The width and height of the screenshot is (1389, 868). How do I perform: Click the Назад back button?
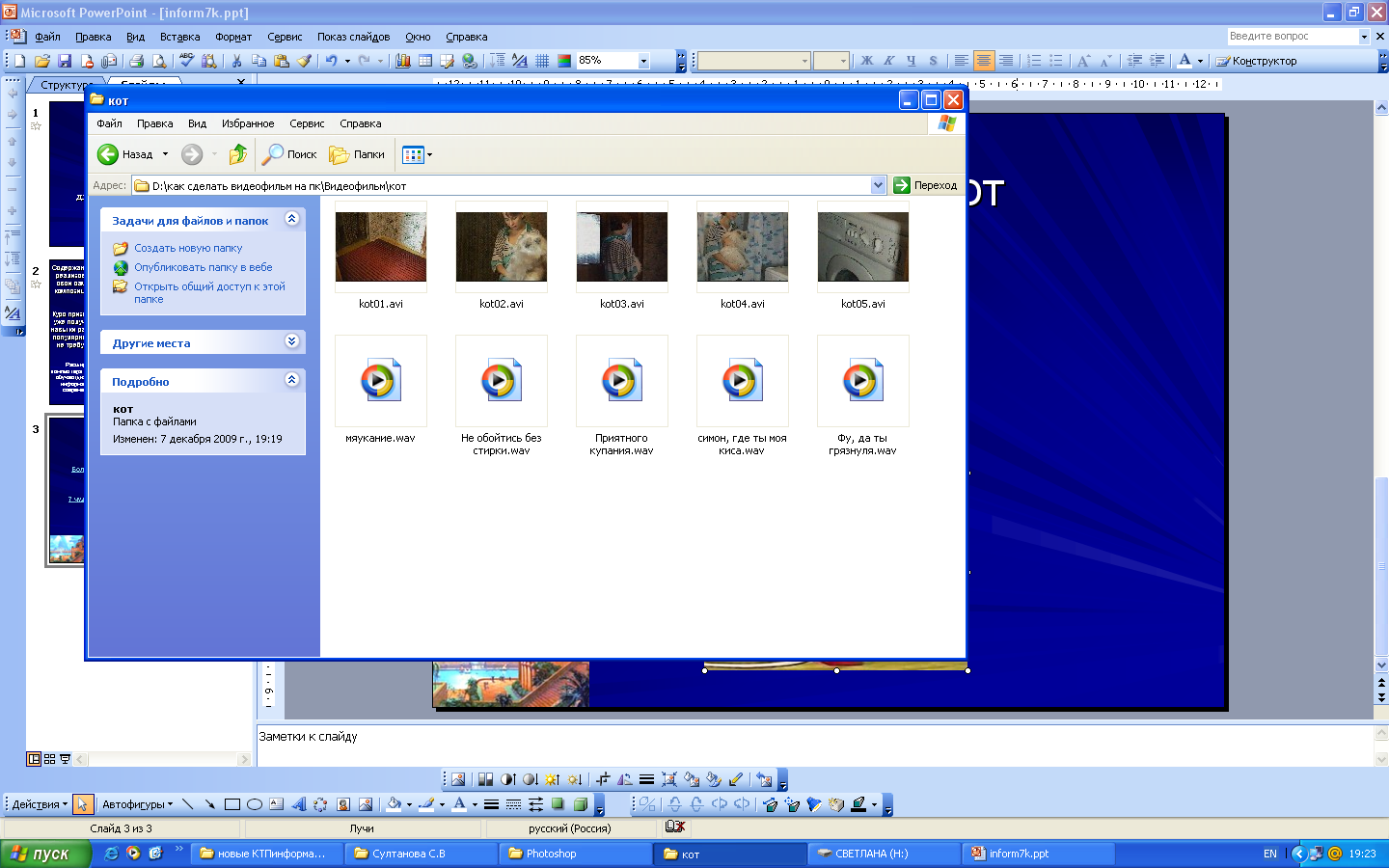tap(126, 154)
